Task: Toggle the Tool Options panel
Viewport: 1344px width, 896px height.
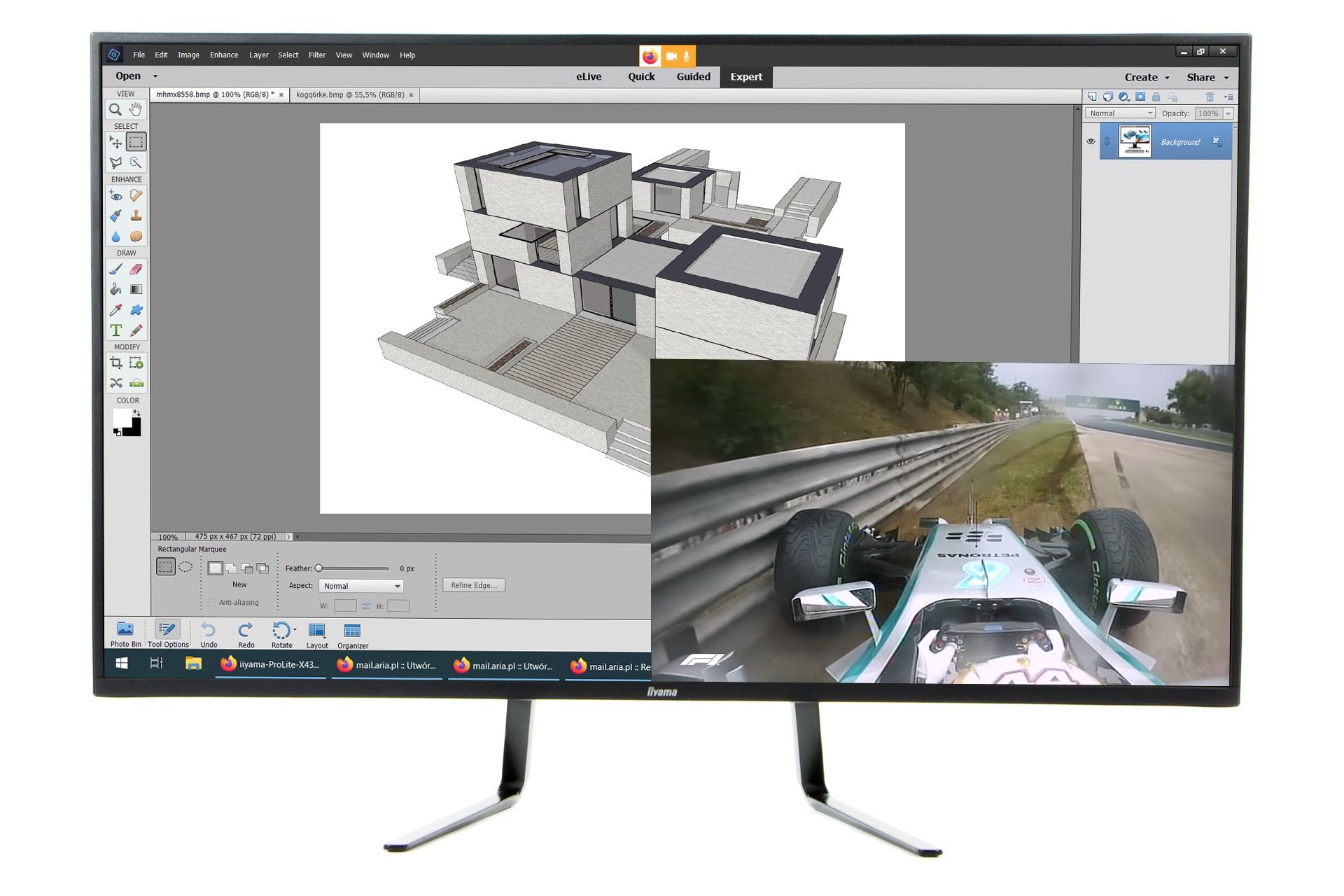Action: (x=168, y=634)
